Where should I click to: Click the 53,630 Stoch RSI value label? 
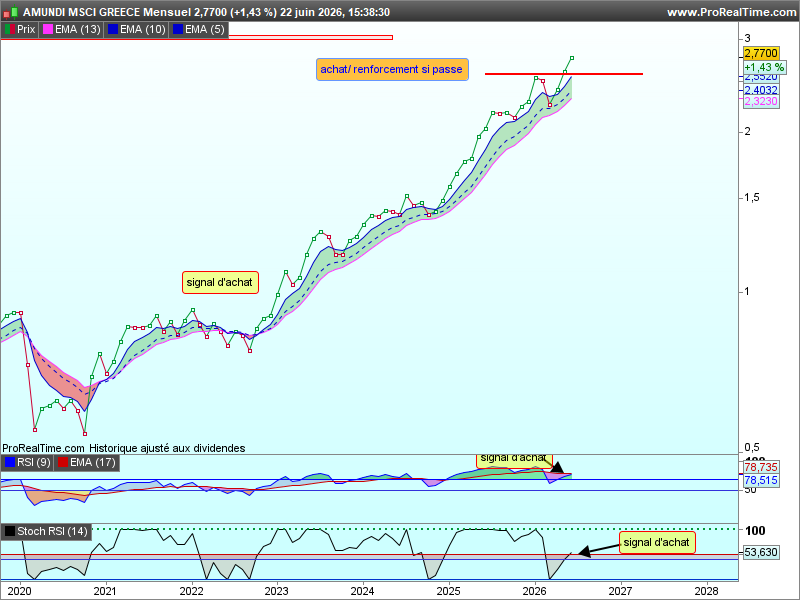(x=761, y=552)
